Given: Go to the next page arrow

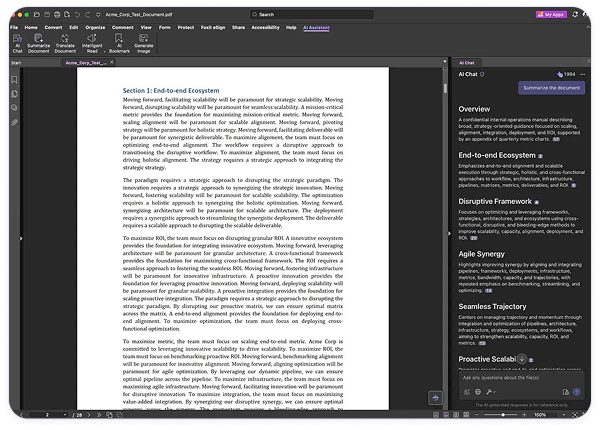Looking at the screenshot, I should coord(89,415).
